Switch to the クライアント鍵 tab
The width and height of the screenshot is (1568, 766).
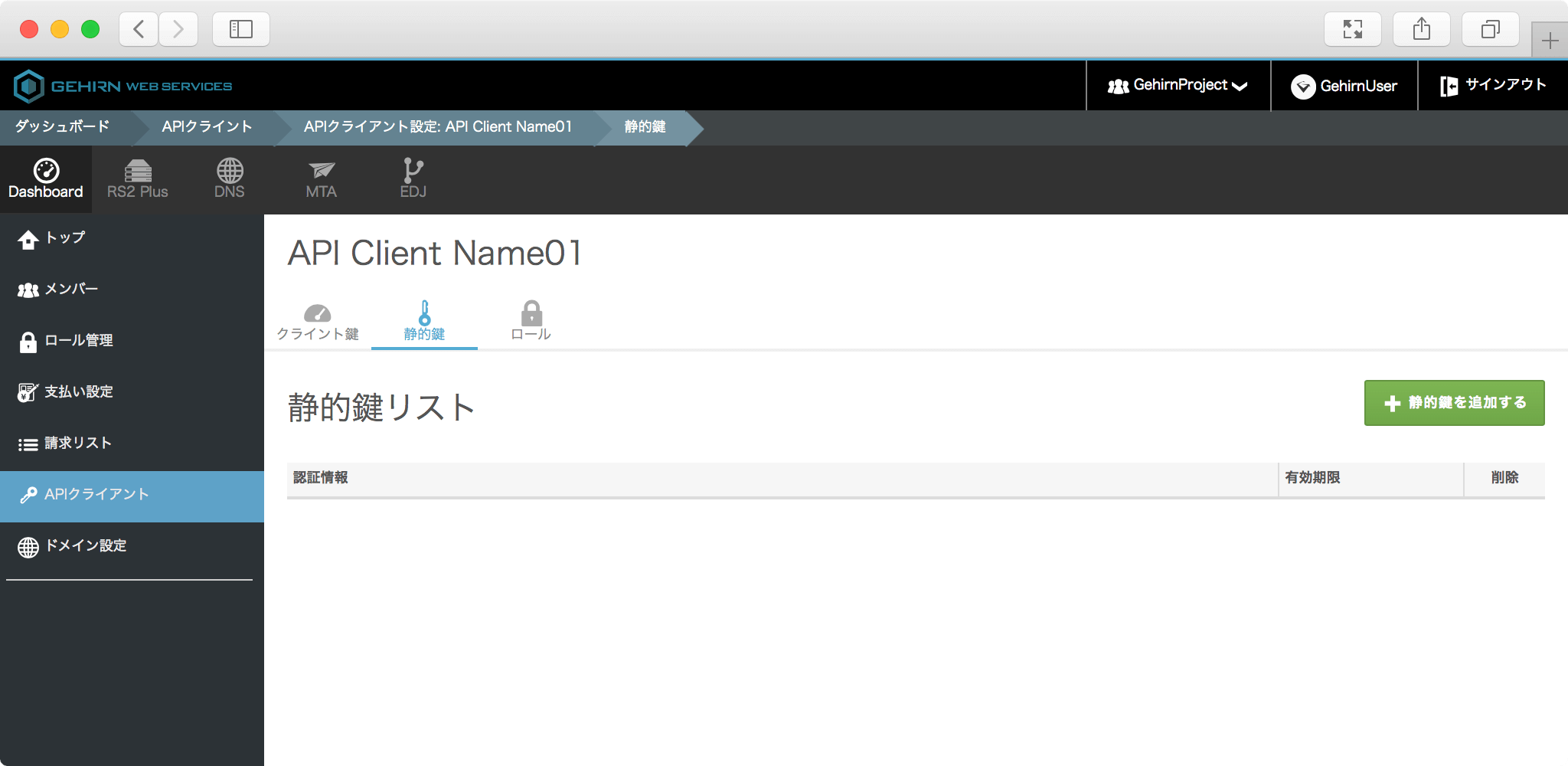click(x=318, y=322)
